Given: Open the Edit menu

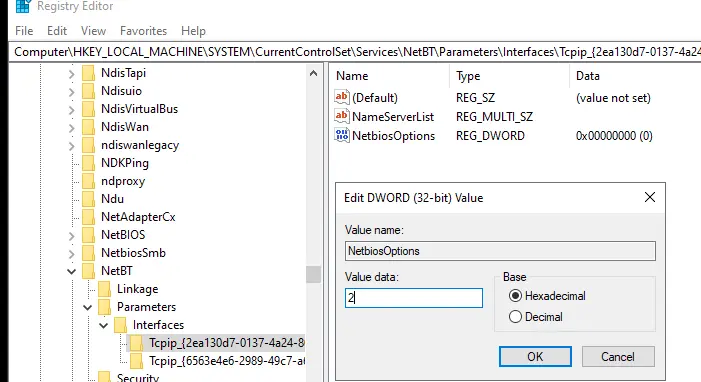Looking at the screenshot, I should pos(57,31).
